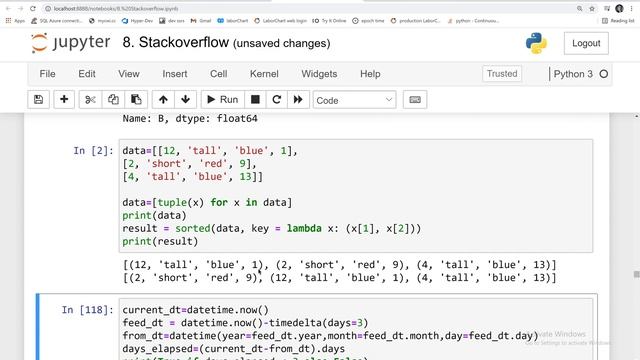Image resolution: width=640 pixels, height=360 pixels.
Task: Click the Python logo icon
Action: coord(536,43)
